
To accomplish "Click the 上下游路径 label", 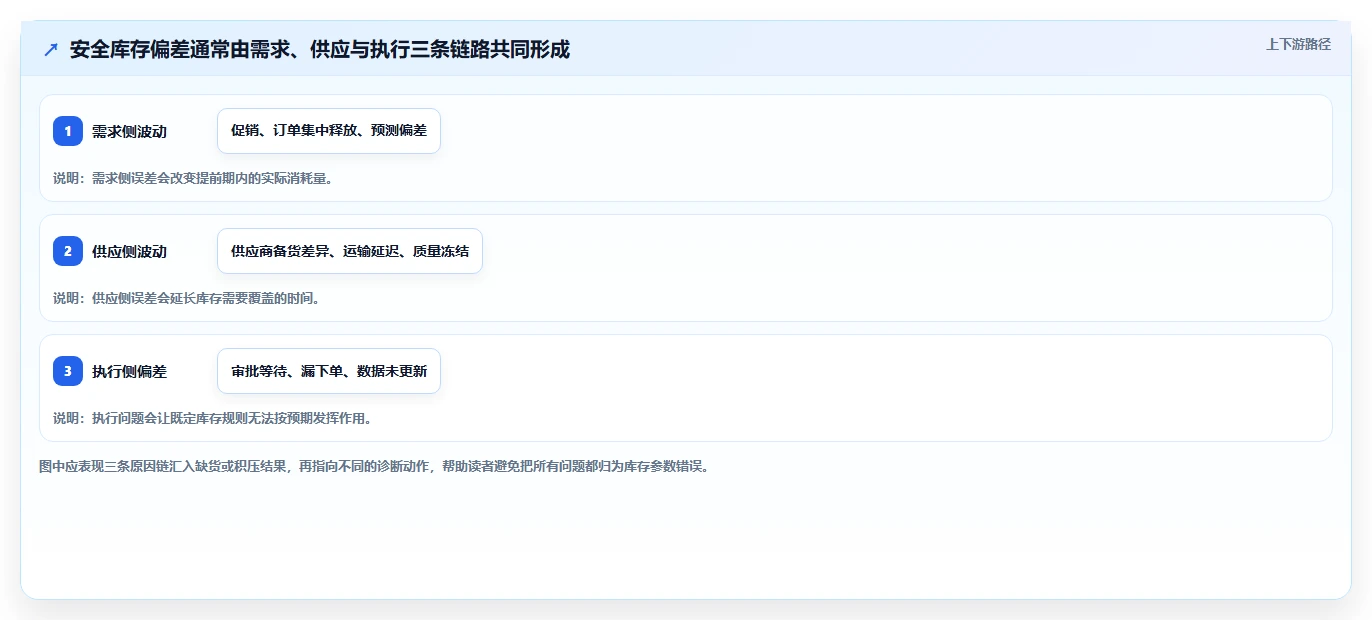I will click(x=1298, y=44).
